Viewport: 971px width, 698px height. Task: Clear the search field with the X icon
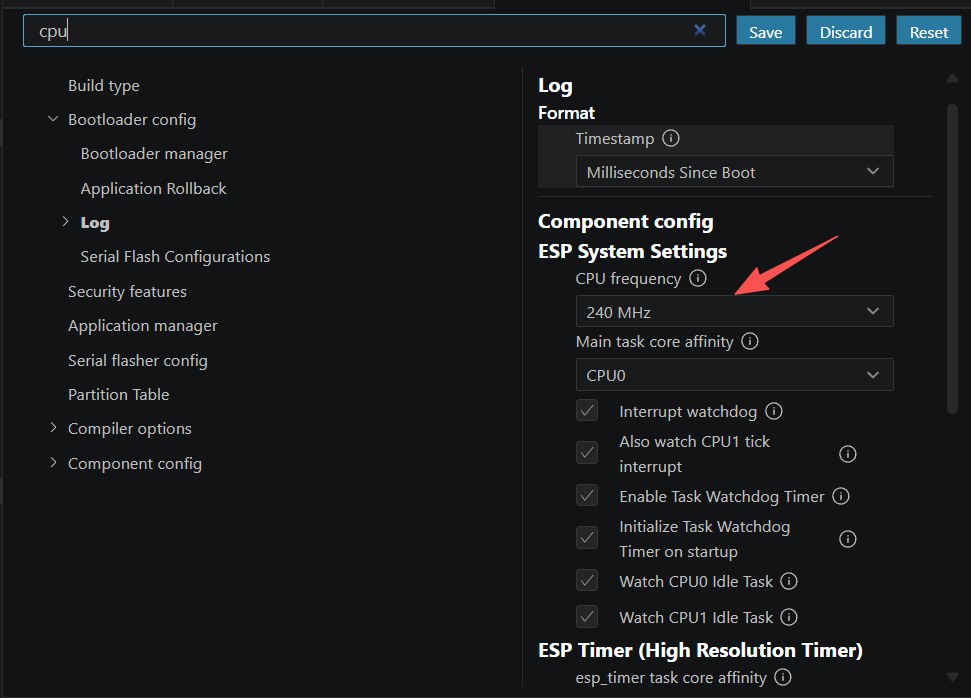[x=700, y=30]
